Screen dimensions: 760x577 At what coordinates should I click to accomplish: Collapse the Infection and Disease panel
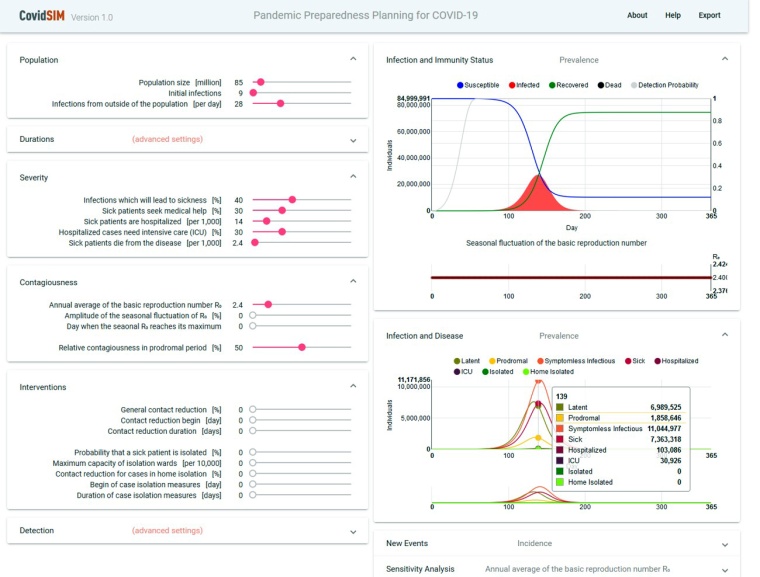click(x=723, y=335)
